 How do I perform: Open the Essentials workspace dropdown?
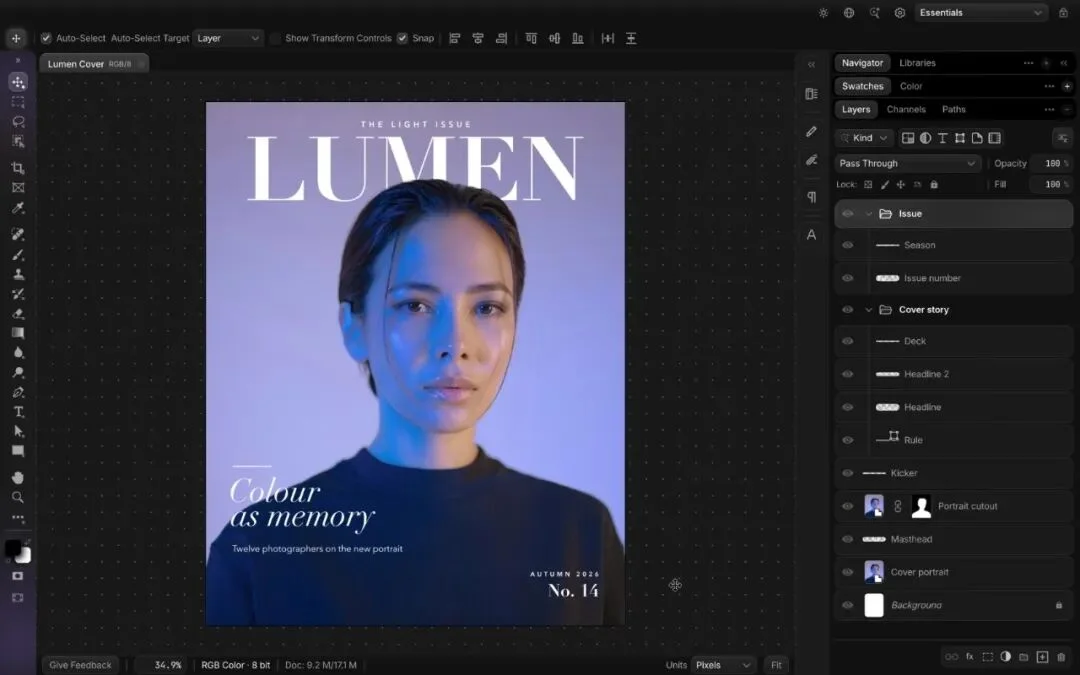tap(981, 12)
